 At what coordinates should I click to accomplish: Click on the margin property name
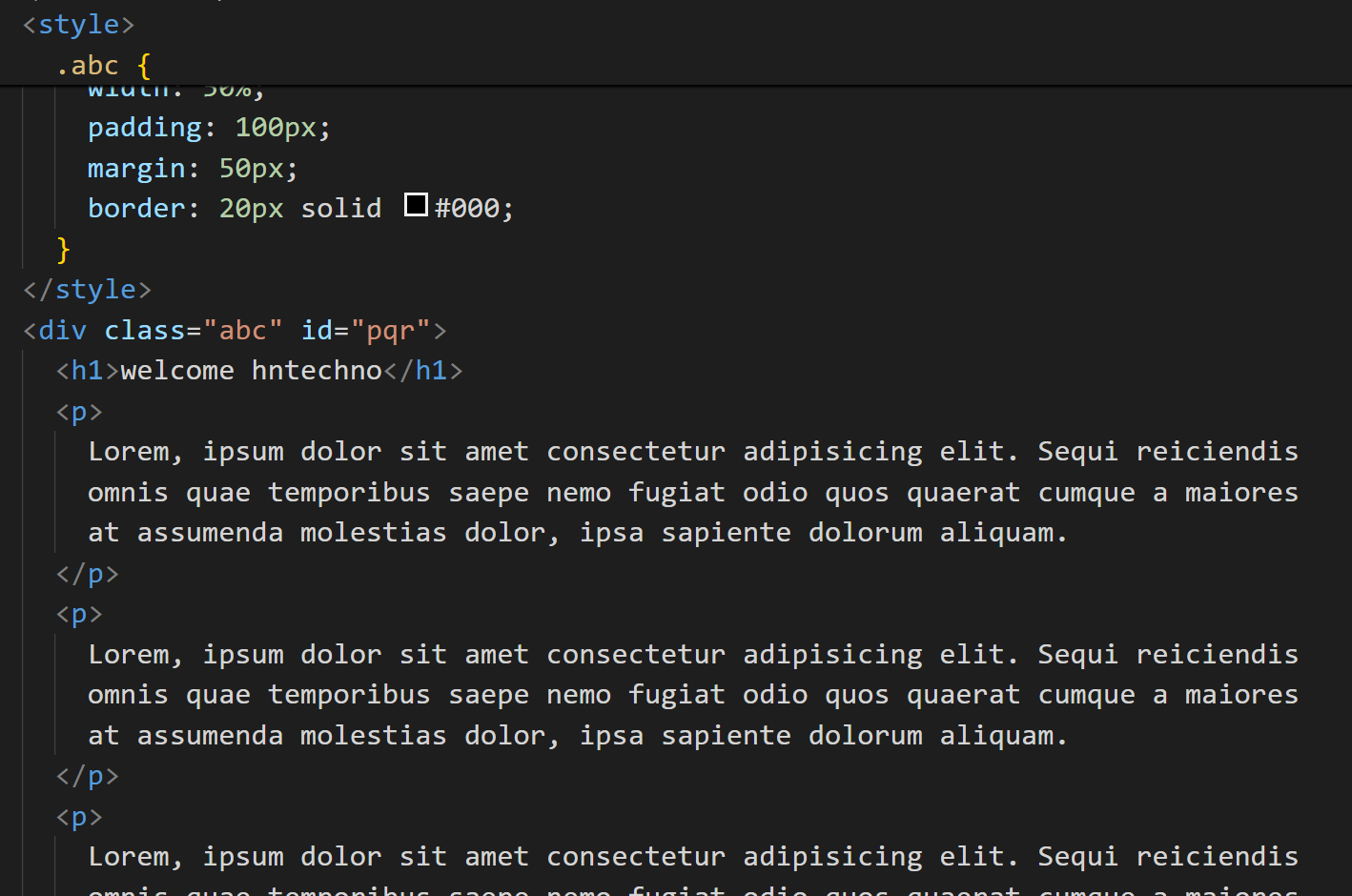coord(136,169)
